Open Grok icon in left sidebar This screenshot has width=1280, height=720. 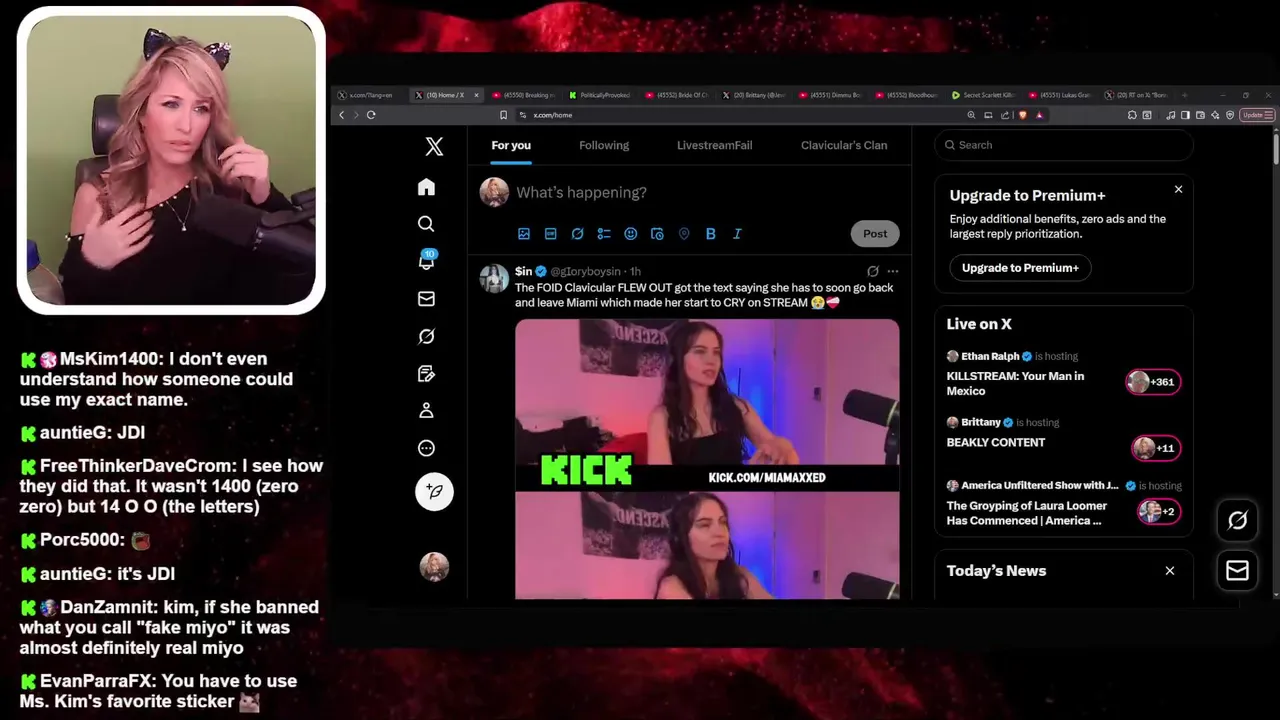(x=426, y=336)
